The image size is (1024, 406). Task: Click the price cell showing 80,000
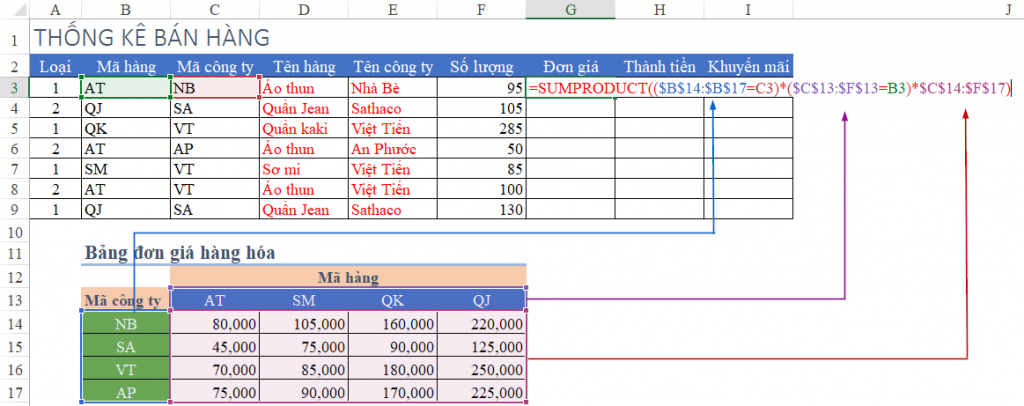[x=215, y=324]
